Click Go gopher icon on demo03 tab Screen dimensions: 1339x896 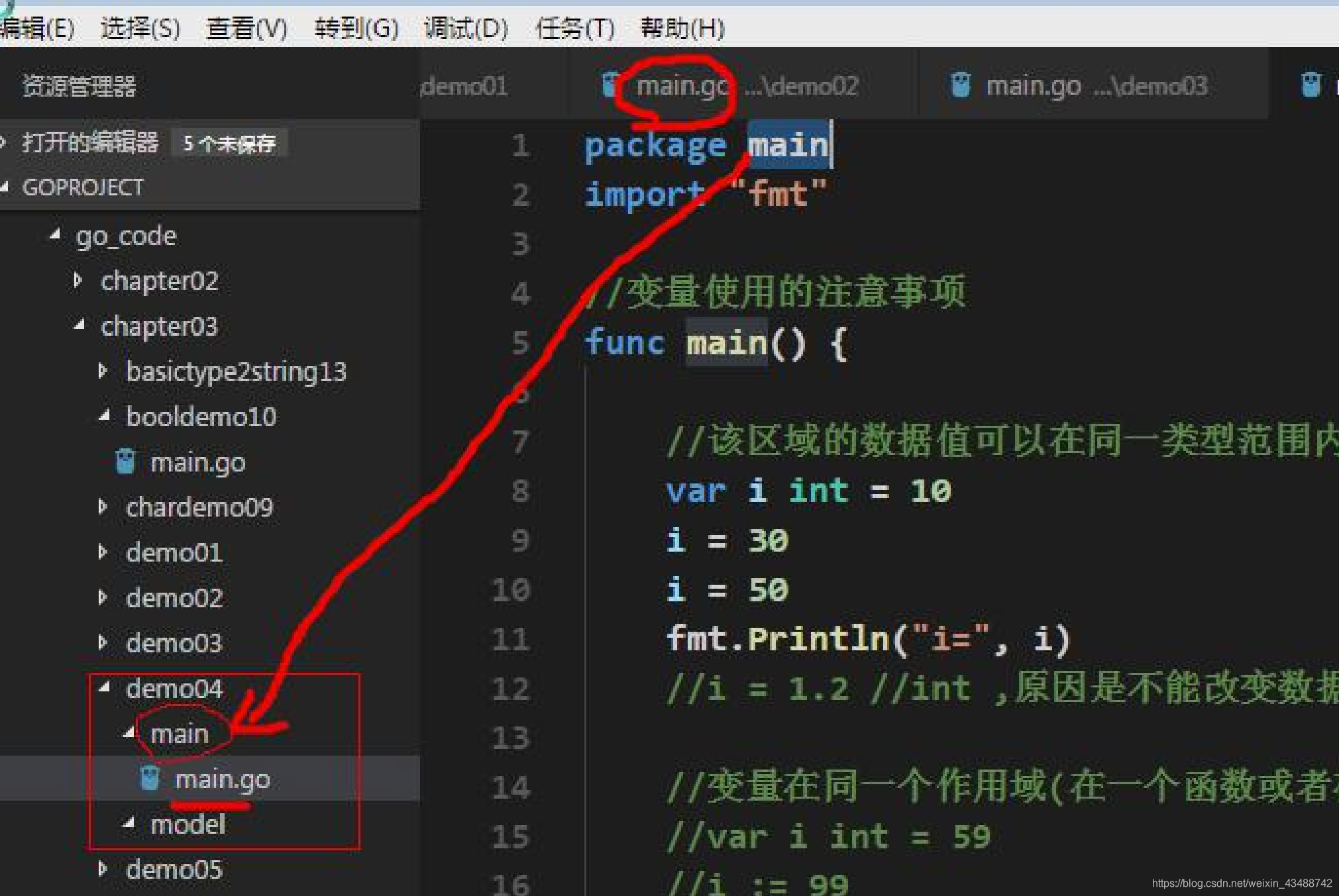pos(961,85)
